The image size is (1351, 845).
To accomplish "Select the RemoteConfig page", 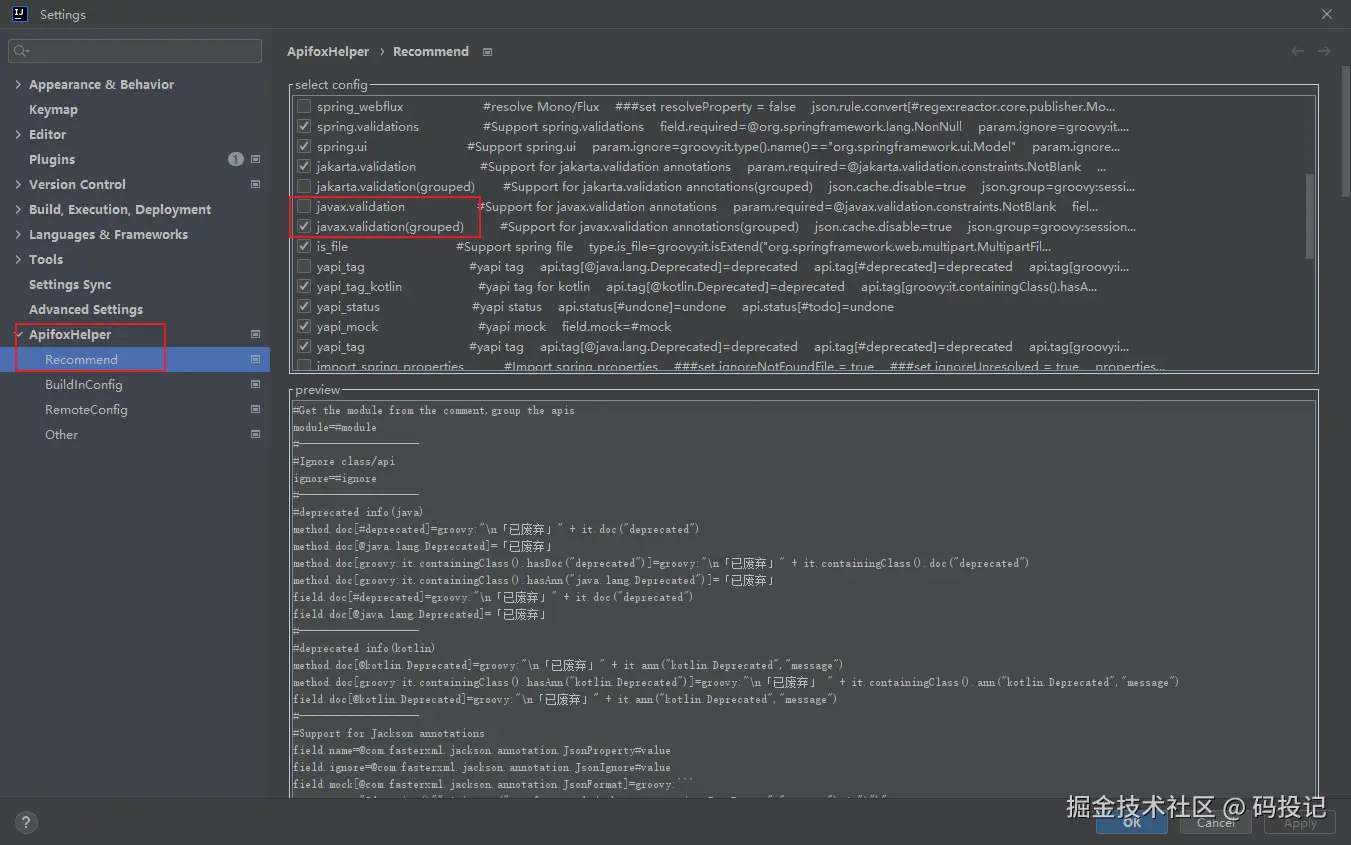I will pos(86,409).
